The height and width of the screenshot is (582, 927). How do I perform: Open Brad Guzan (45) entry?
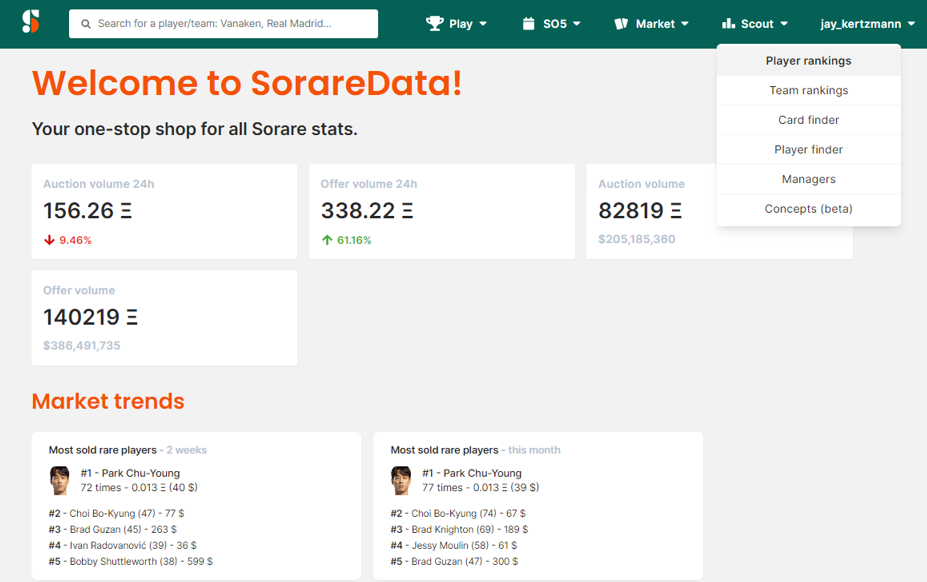(x=112, y=529)
